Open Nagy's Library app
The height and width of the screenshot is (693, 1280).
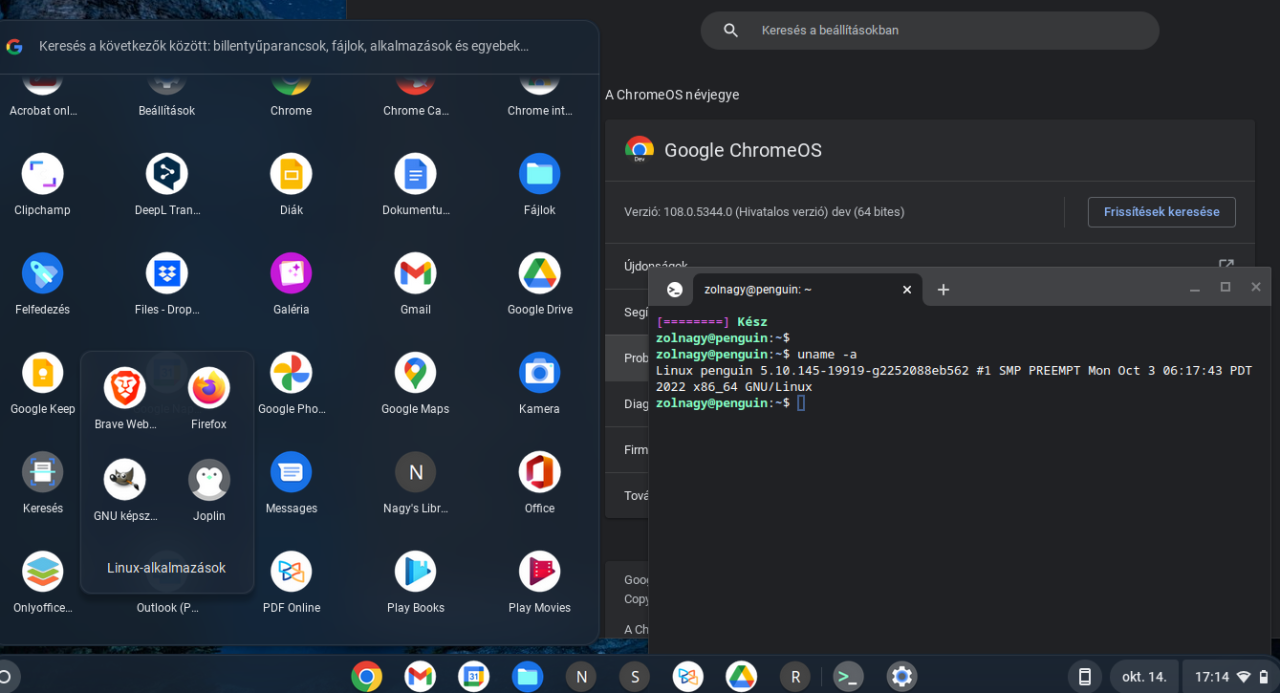coord(415,472)
